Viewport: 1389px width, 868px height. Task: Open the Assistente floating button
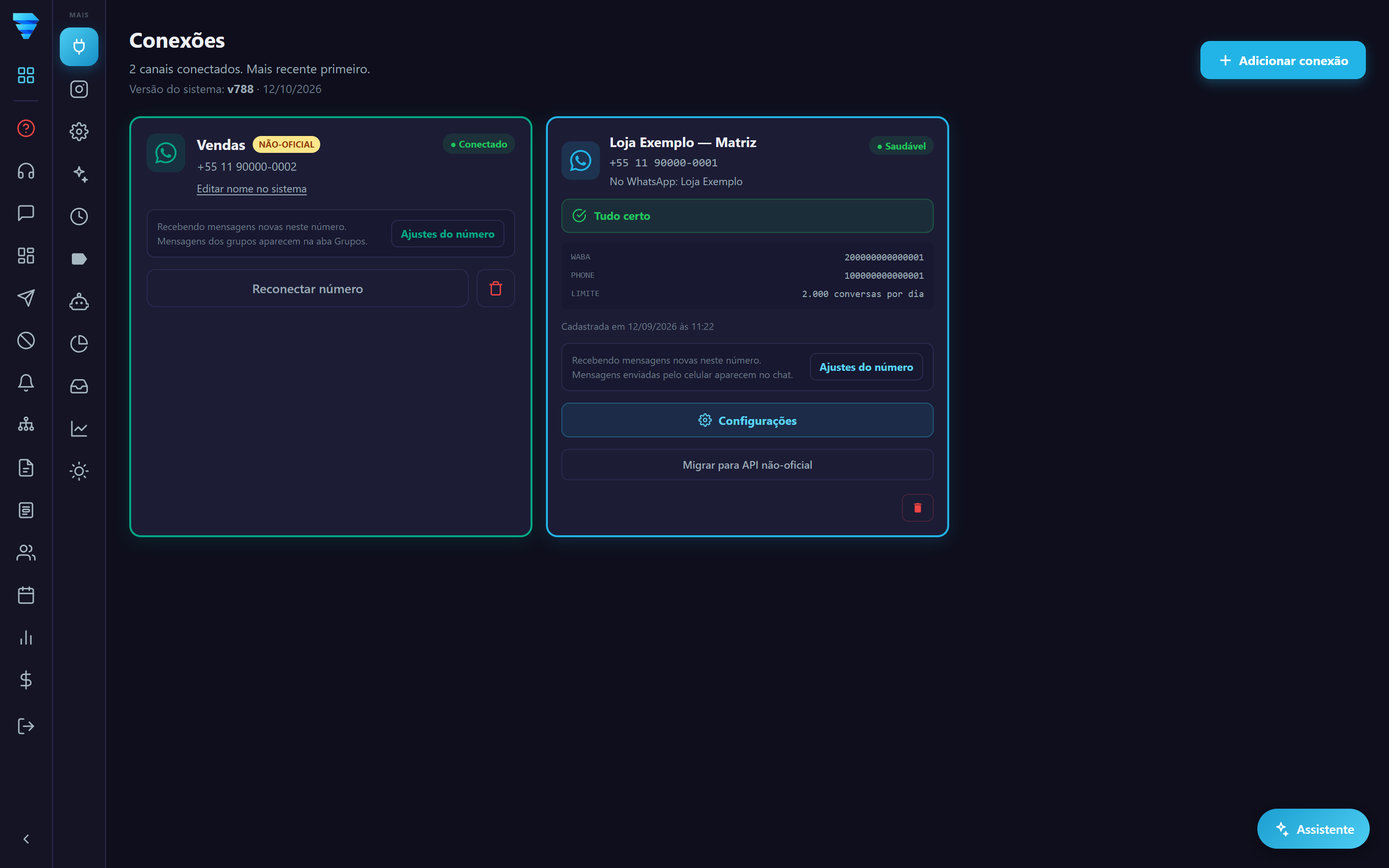[1313, 829]
